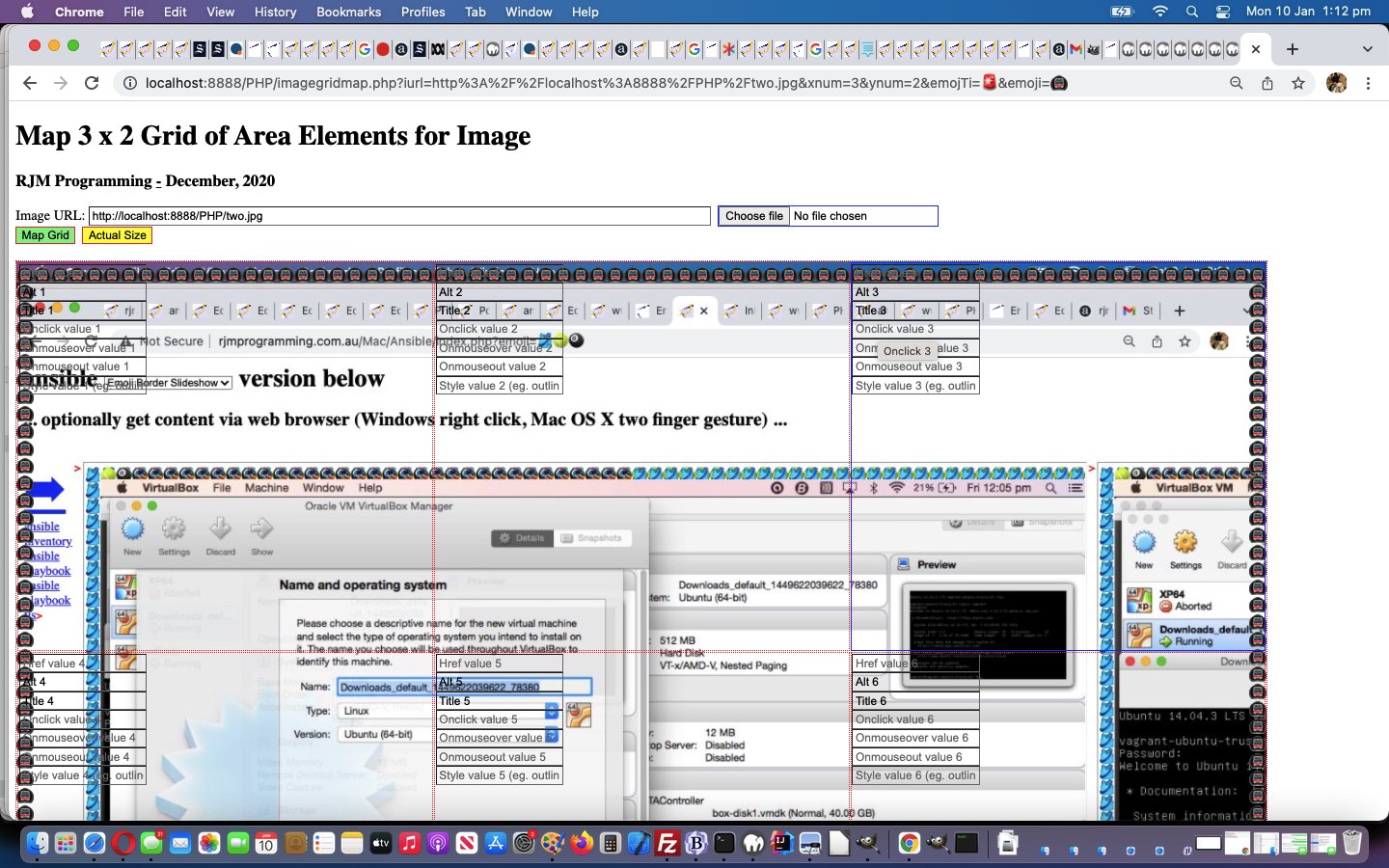Show Wi-Fi status in menu bar
Image resolution: width=1389 pixels, height=868 pixels.
(1160, 12)
